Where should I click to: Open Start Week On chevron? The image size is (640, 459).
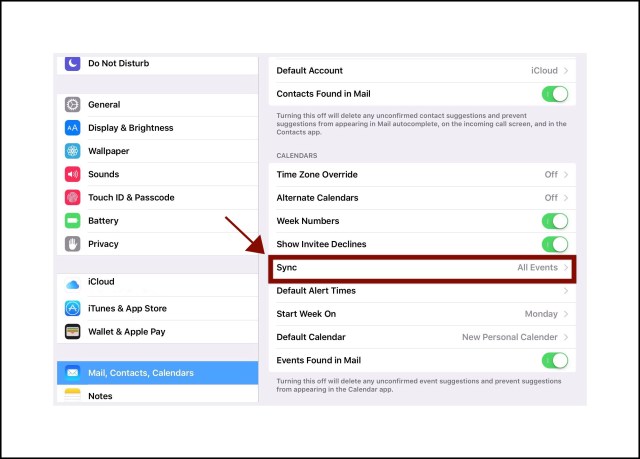(566, 314)
